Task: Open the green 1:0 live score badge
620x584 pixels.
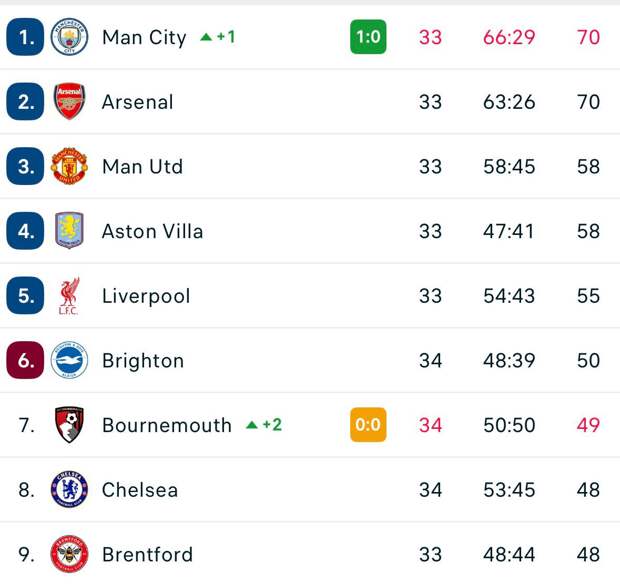Action: coord(368,37)
